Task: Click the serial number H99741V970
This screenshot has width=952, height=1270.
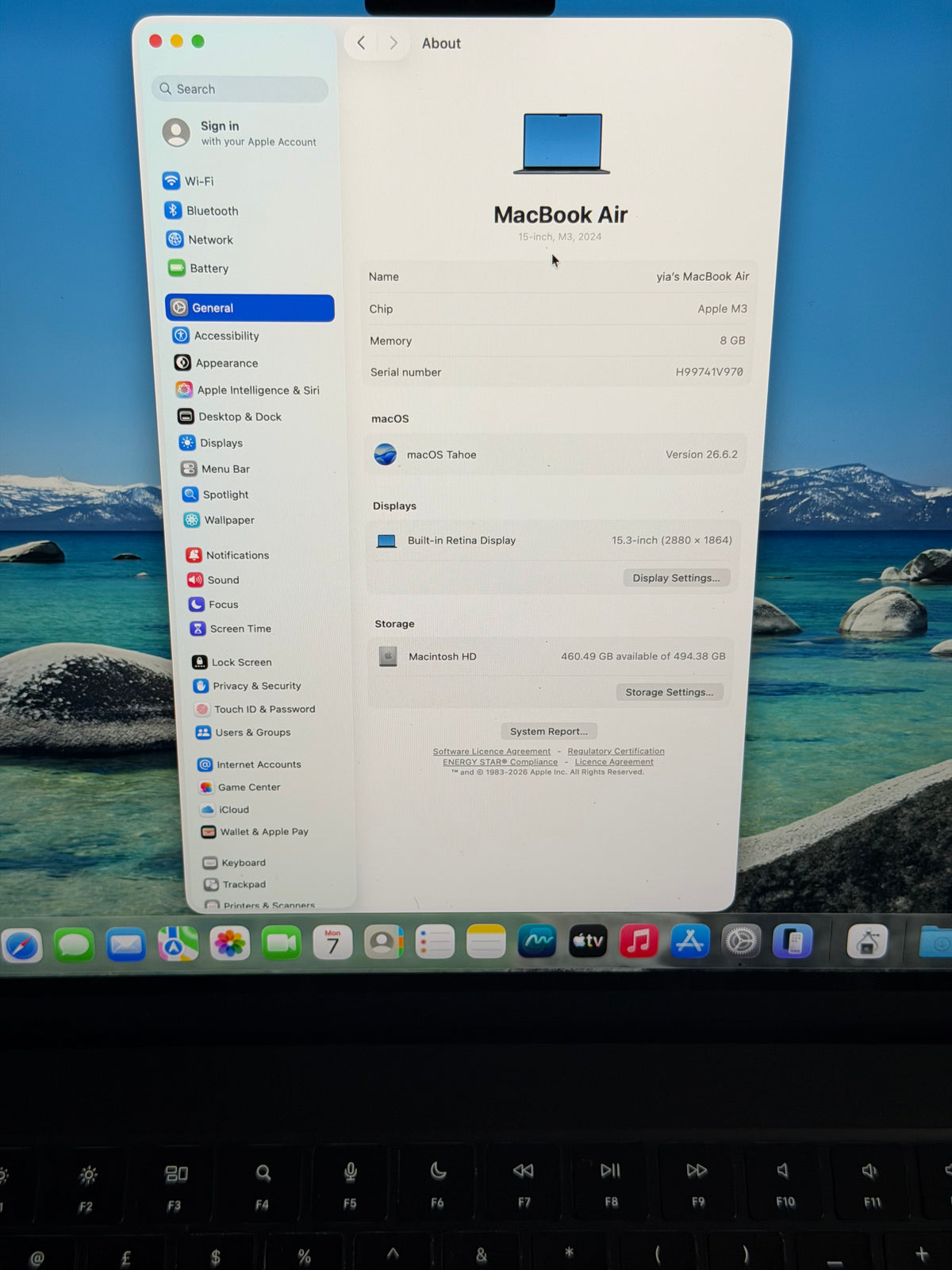Action: [709, 371]
